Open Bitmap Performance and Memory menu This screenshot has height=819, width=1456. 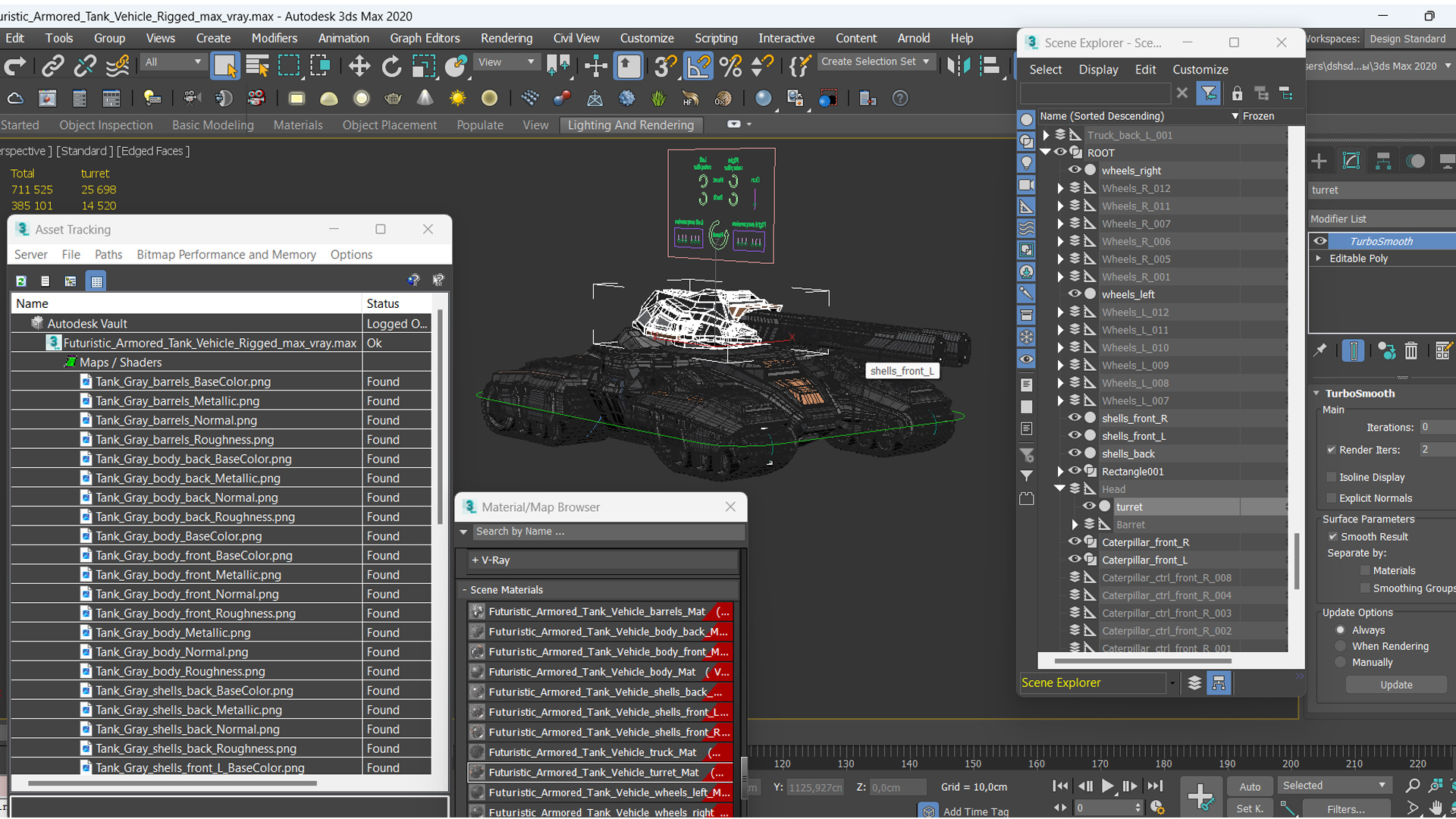[226, 255]
